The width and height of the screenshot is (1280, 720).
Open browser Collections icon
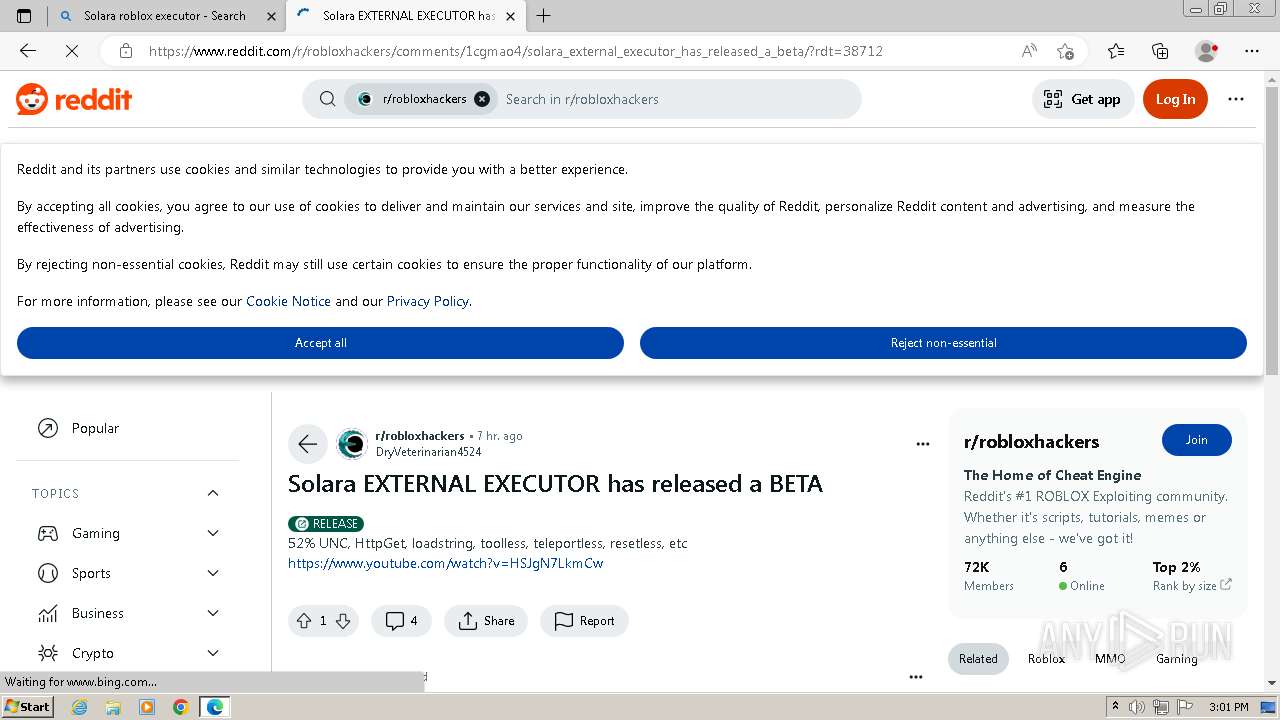click(1160, 51)
